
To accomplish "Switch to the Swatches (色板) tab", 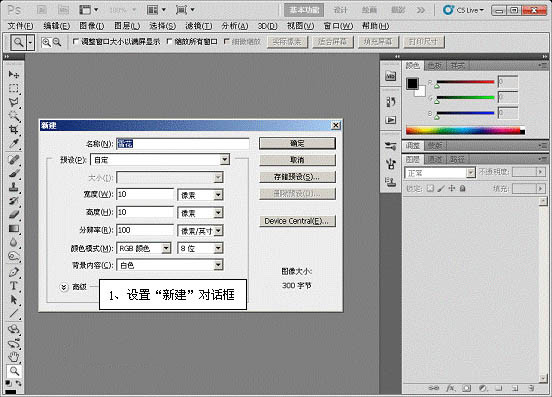I will (435, 65).
